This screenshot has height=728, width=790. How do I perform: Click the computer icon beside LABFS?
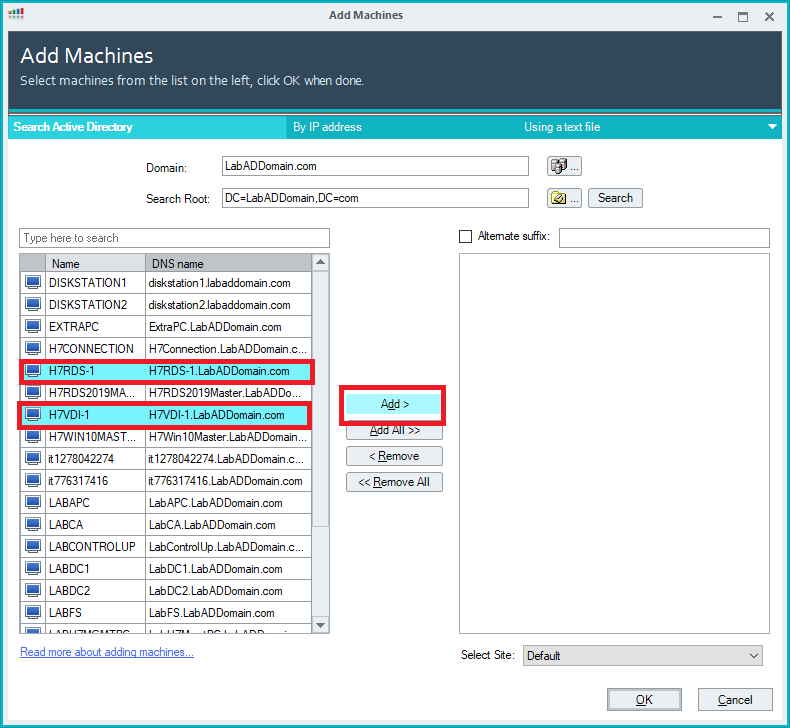pyautogui.click(x=33, y=613)
